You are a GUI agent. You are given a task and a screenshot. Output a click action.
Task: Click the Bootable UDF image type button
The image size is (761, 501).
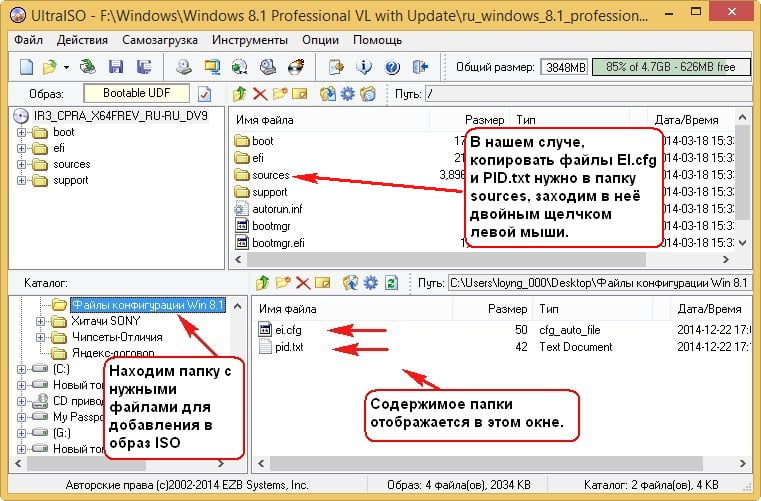[136, 93]
